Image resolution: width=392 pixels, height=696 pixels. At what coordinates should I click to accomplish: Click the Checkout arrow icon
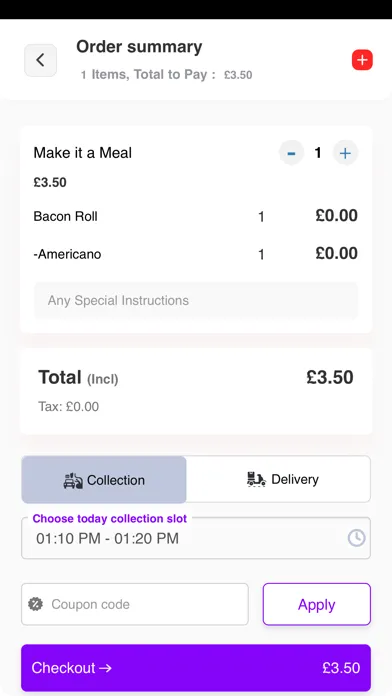pyautogui.click(x=105, y=668)
